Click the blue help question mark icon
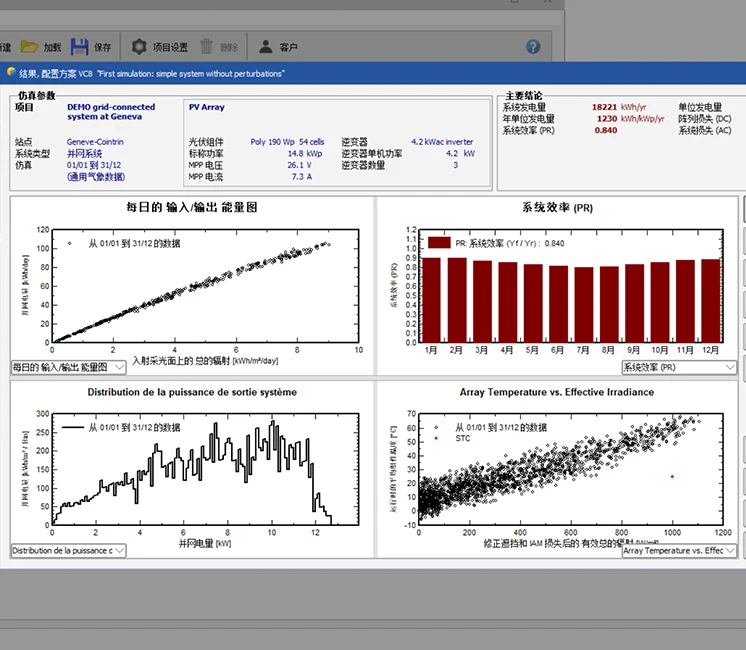 533,47
